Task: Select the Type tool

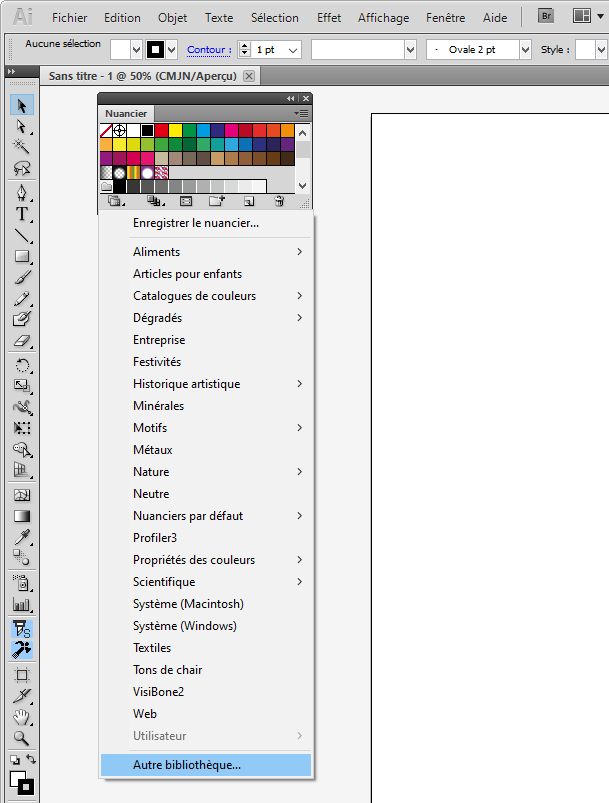Action: (22, 214)
